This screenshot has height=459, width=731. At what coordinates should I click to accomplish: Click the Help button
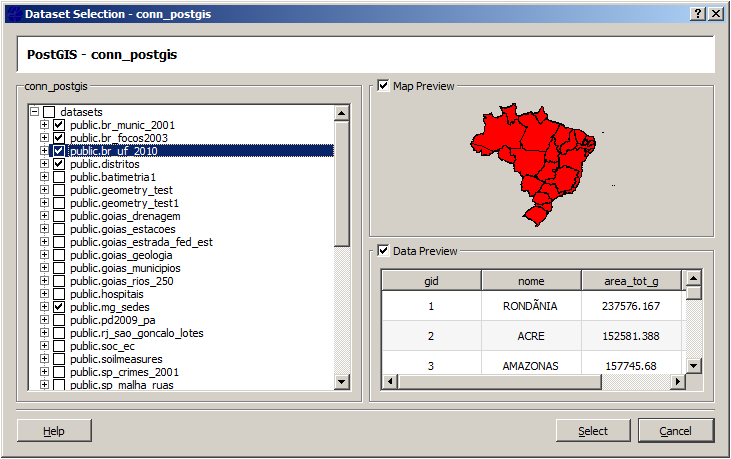pos(54,431)
